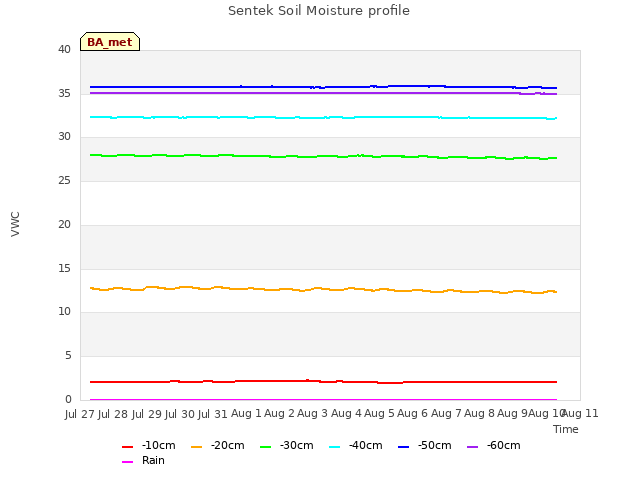Image resolution: width=640 pixels, height=480 pixels.
Task: Toggle the -60cm legend entry
Action: tap(493, 446)
